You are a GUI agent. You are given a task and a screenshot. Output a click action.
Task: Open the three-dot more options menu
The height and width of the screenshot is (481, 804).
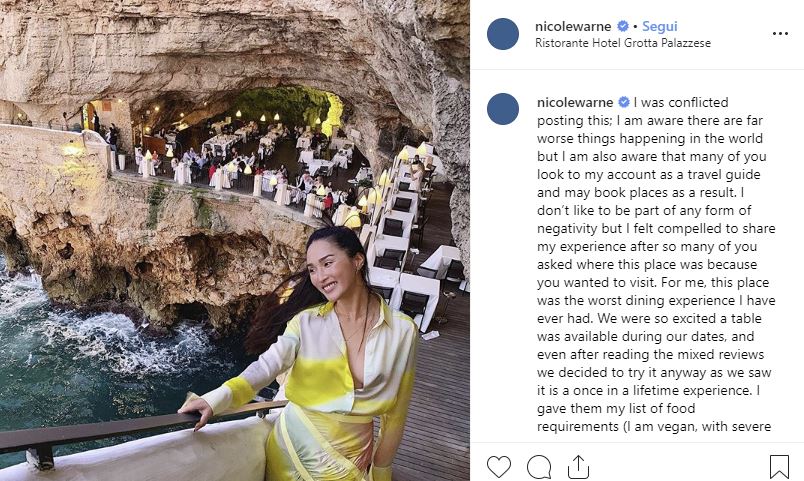click(x=780, y=34)
